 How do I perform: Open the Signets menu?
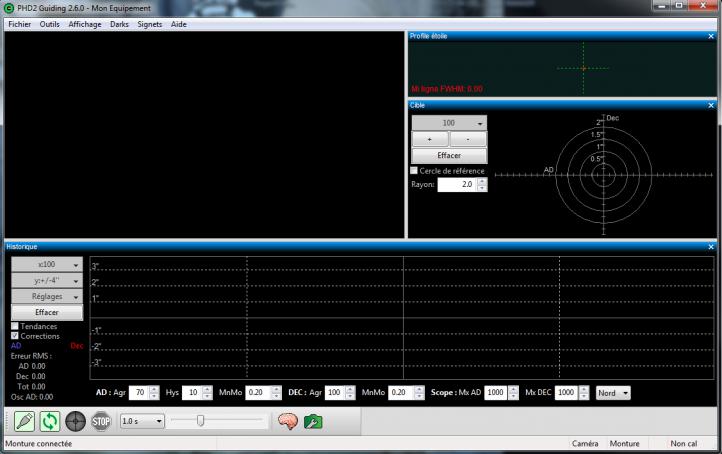click(x=150, y=24)
